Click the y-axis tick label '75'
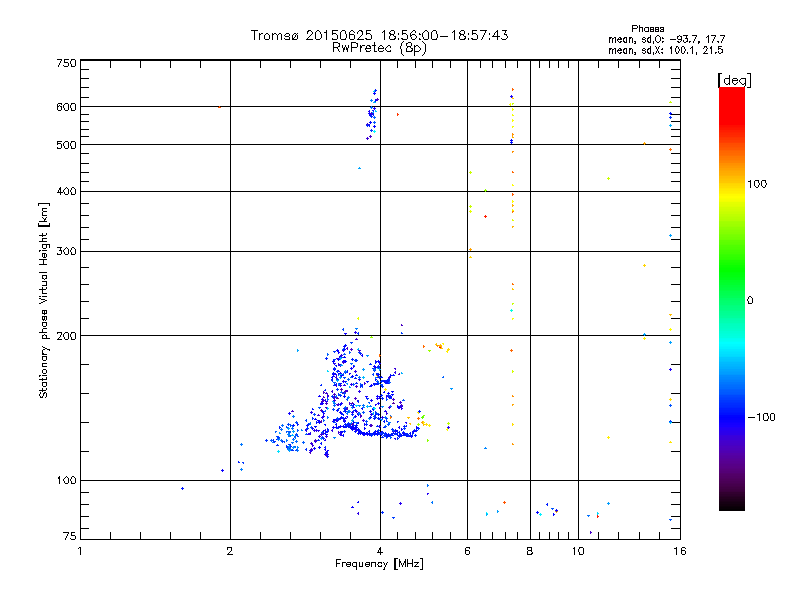The width and height of the screenshot is (800, 600). (x=70, y=536)
